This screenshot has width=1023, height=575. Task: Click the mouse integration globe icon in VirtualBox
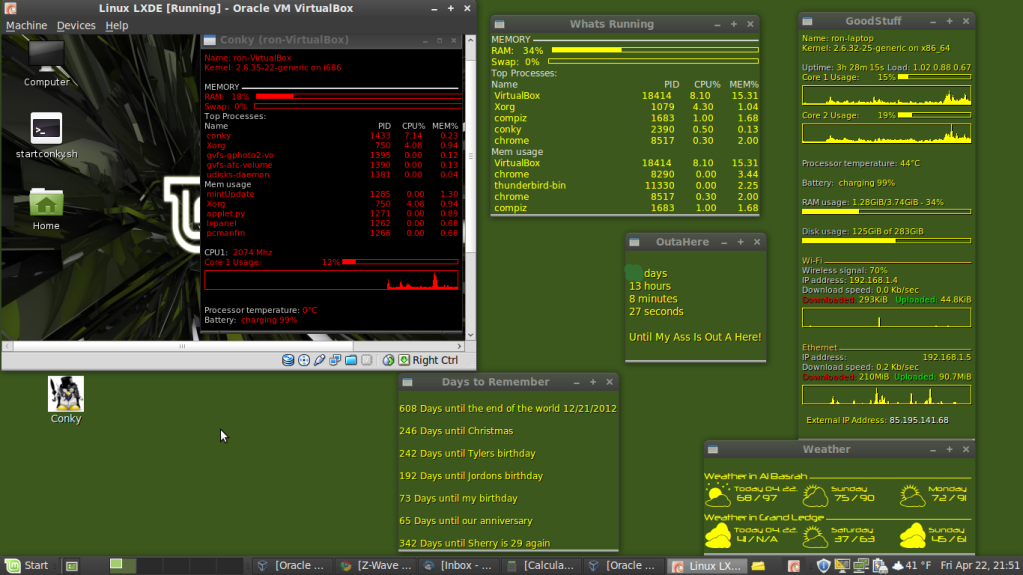(x=388, y=360)
